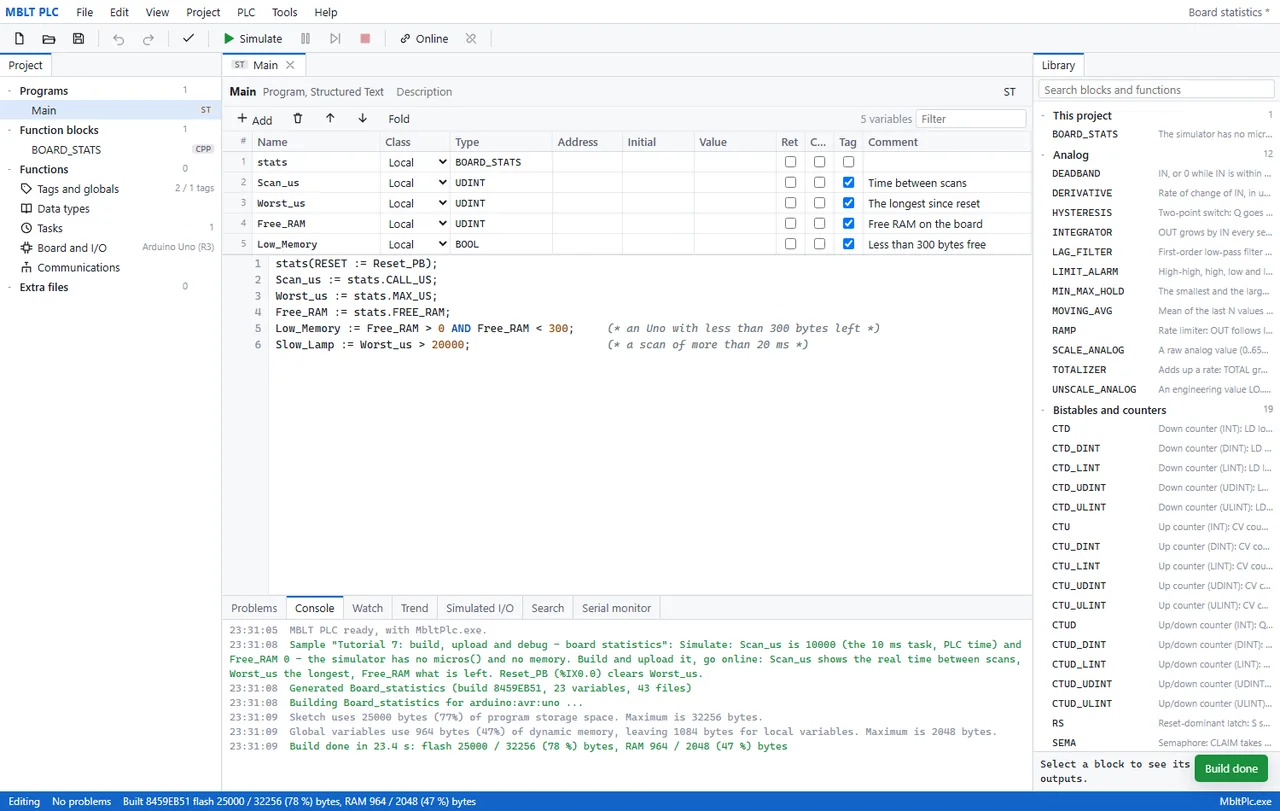
Task: Open project folder icon
Action: click(x=48, y=38)
